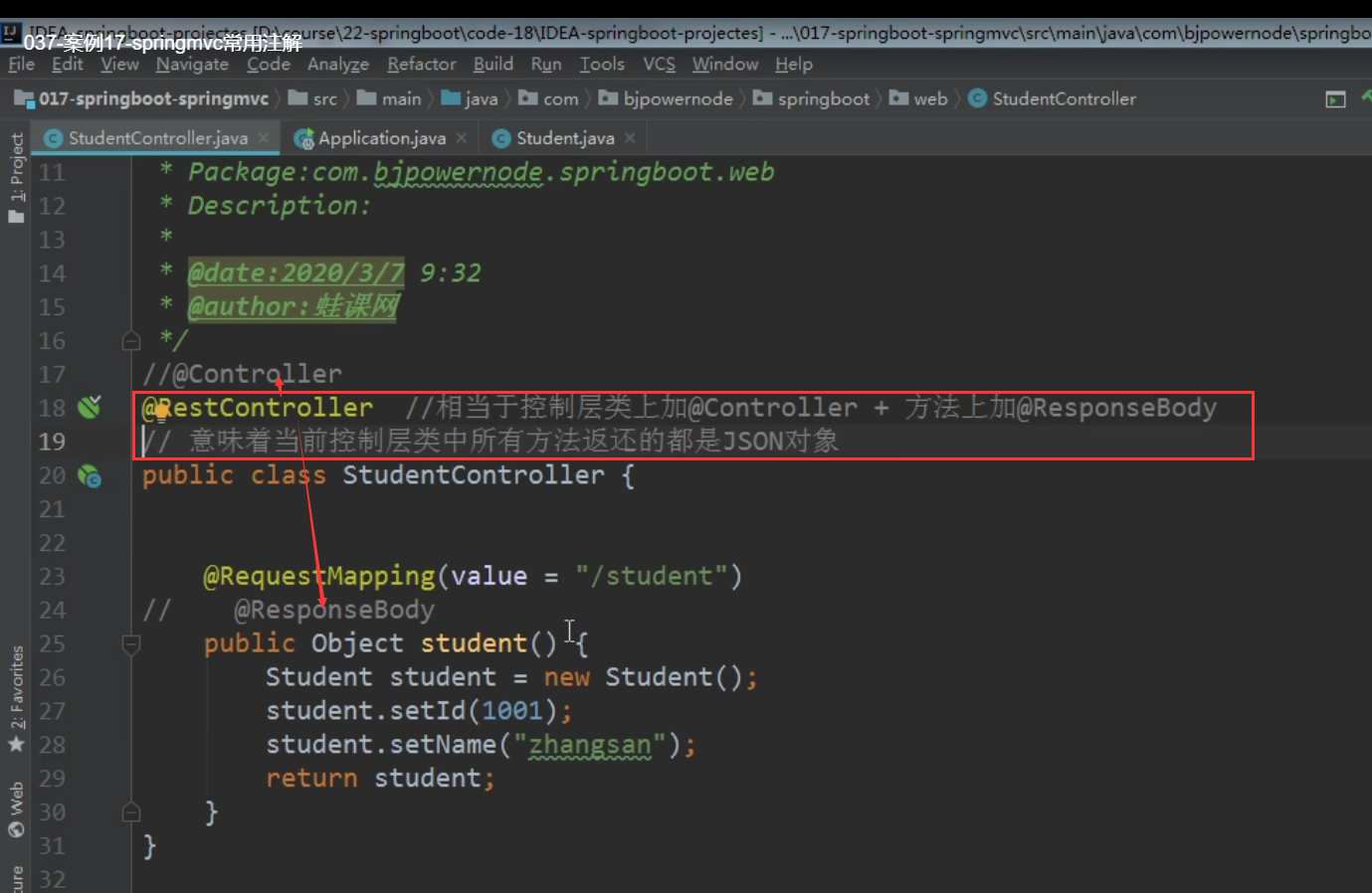Viewport: 1372px width, 893px height.
Task: Open the Web tool window
Action: pos(16,809)
